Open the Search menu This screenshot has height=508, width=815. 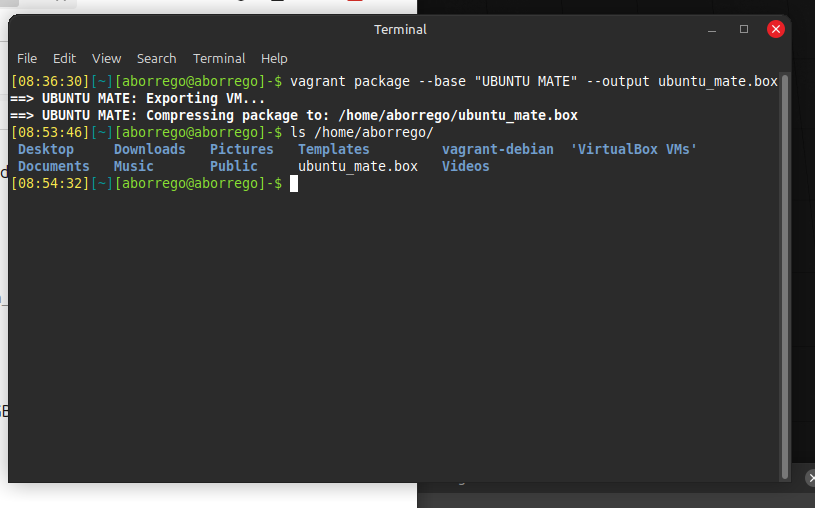pos(156,59)
